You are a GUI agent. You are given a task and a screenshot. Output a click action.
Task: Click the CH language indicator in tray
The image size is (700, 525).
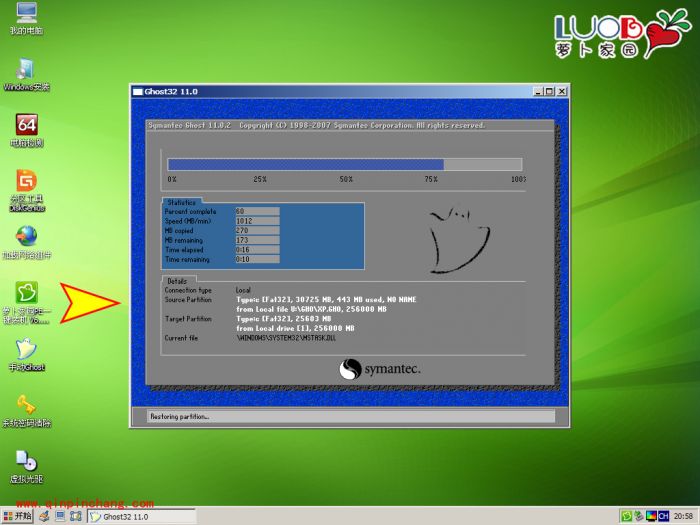click(x=663, y=517)
